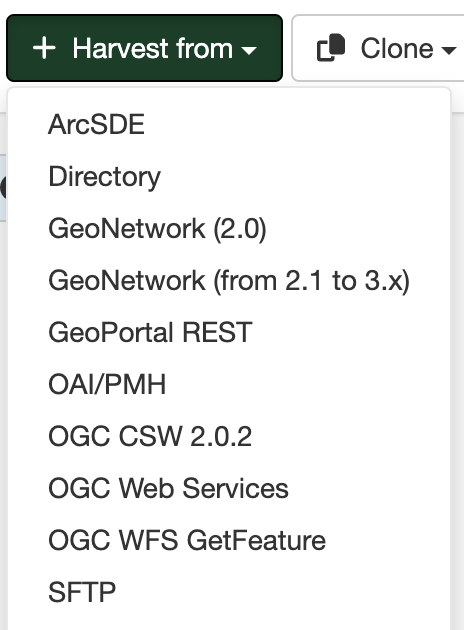Collapse the Harvest from dropdown caret
The image size is (464, 630).
[x=249, y=50]
